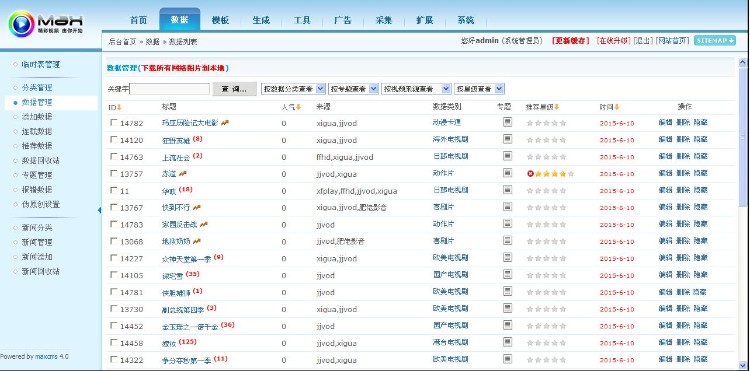Screen dimensions: 750x371
Task: Open topic icon for row 14458
Action: coord(507,342)
